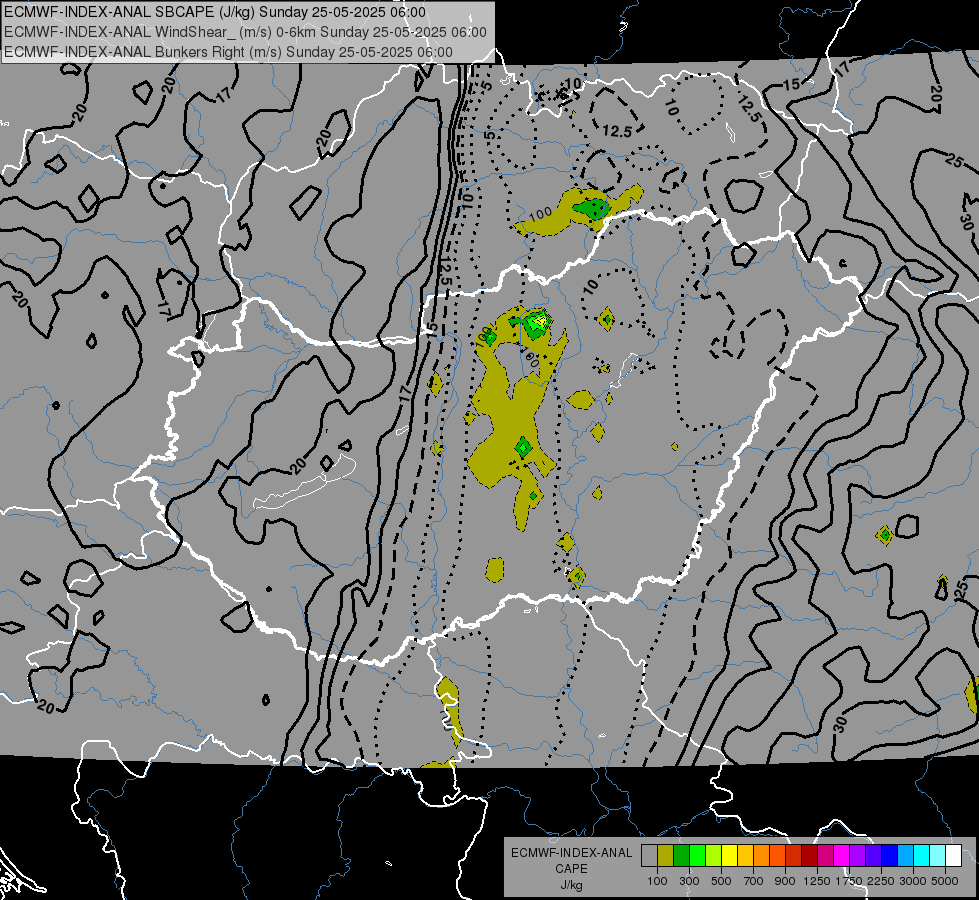Select the pure blue legend swatch
The width and height of the screenshot is (979, 900).
[890, 855]
